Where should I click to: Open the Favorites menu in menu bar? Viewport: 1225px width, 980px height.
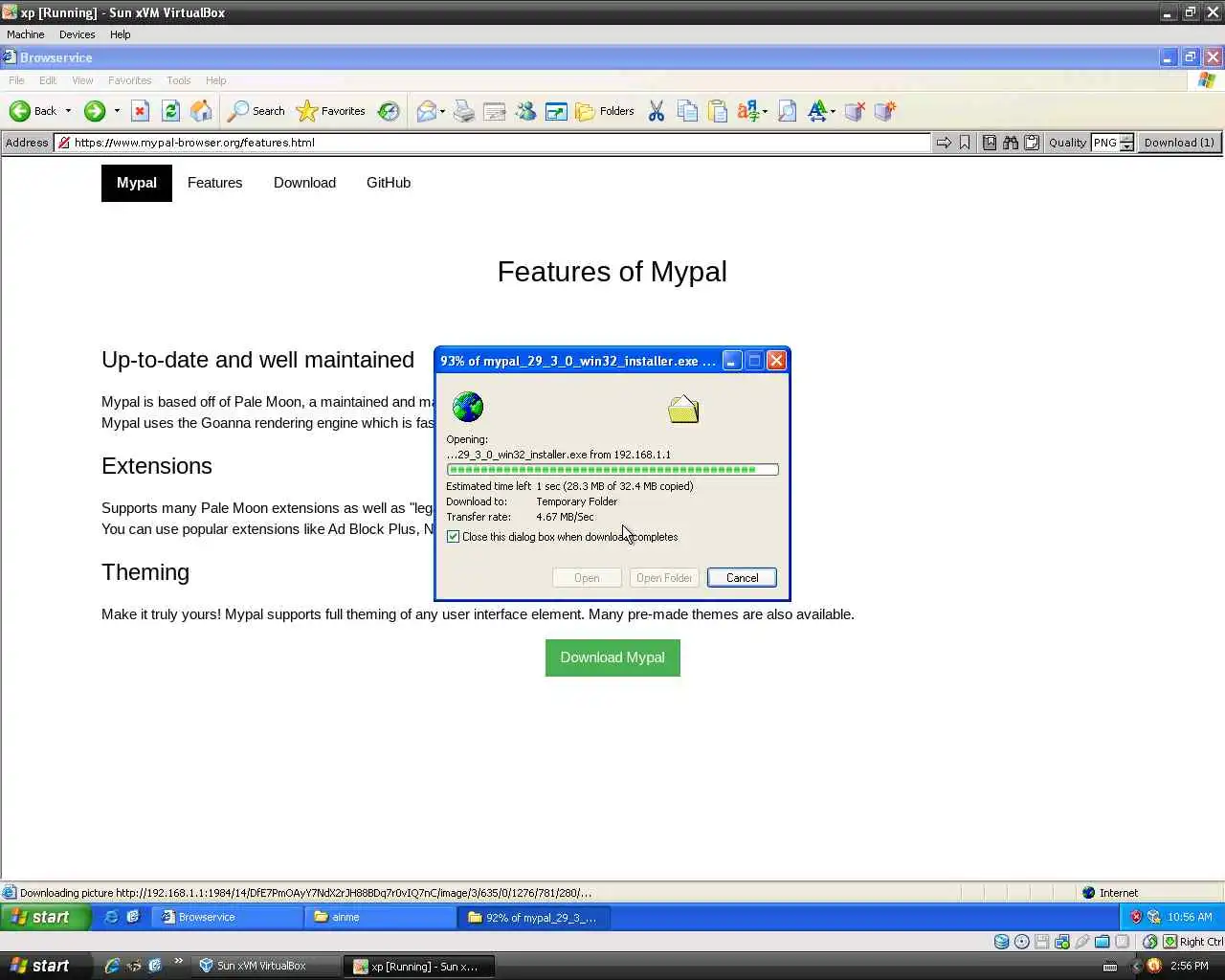[x=129, y=80]
